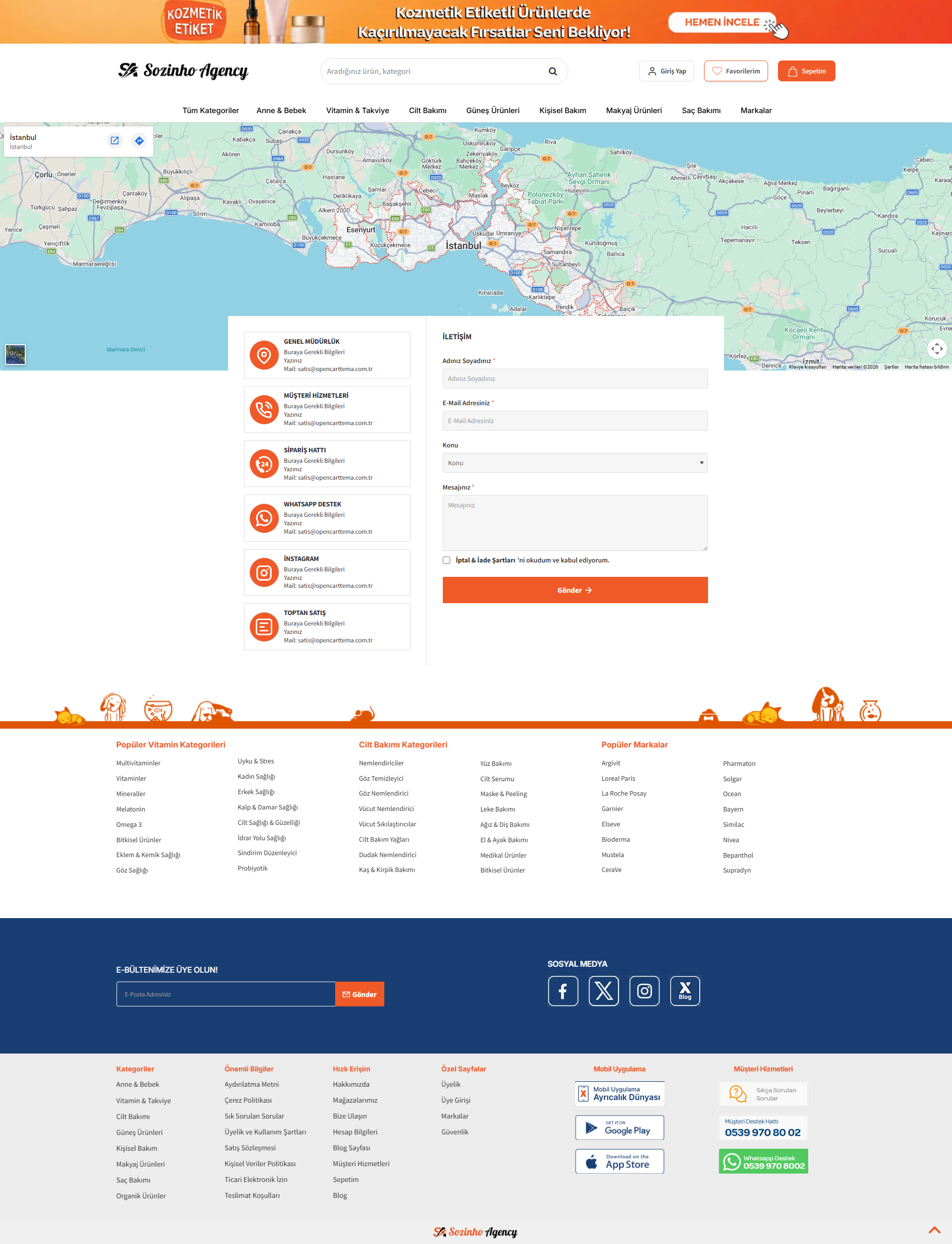Toggle fullscreen view on the map

[x=937, y=349]
